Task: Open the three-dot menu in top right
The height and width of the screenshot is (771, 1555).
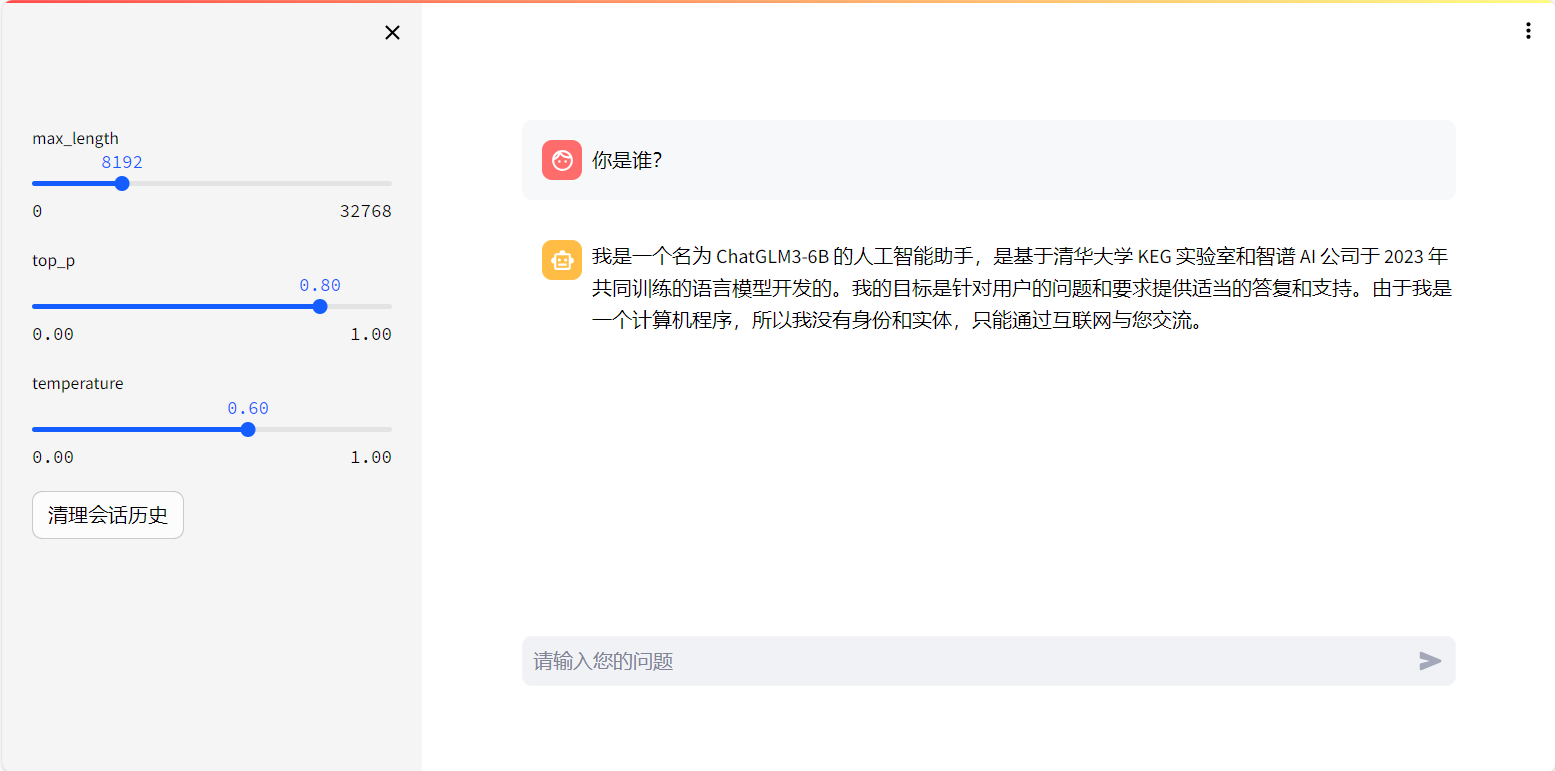Action: click(1527, 31)
